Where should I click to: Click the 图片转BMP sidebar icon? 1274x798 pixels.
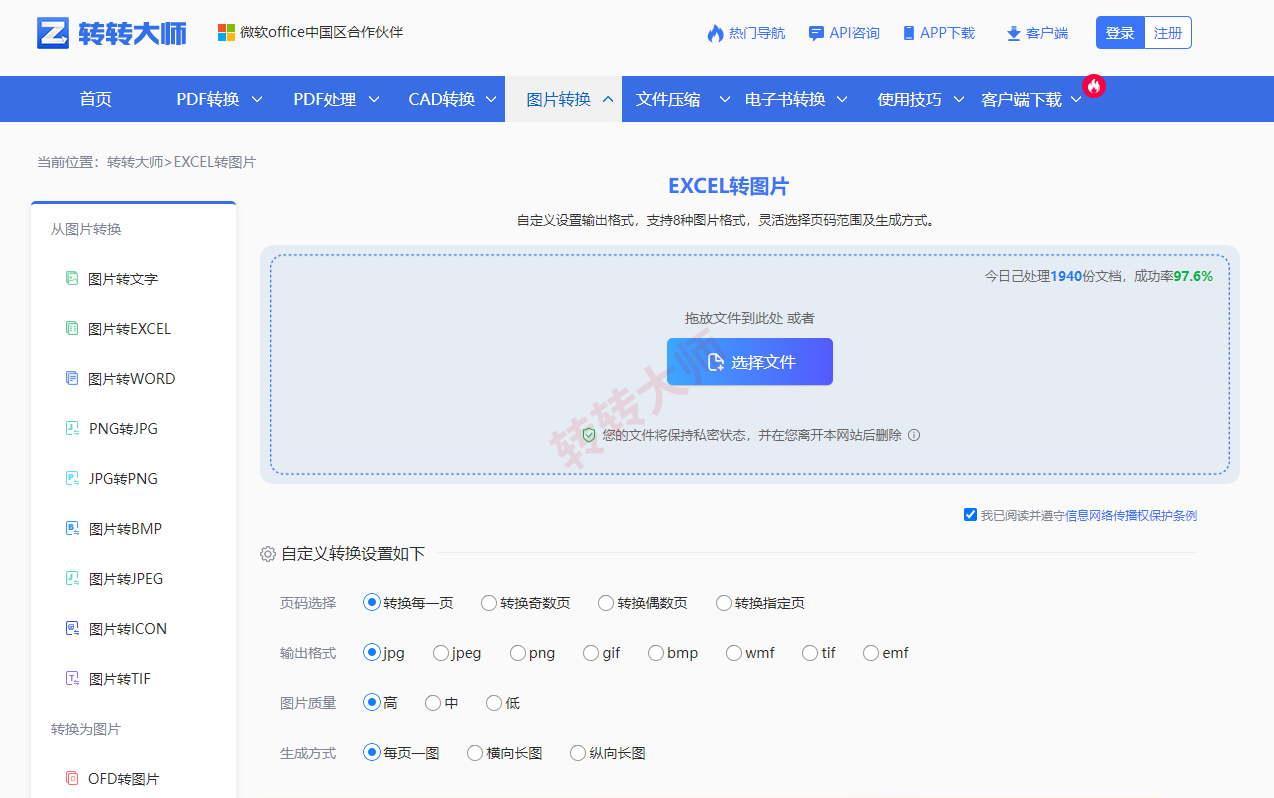point(72,528)
